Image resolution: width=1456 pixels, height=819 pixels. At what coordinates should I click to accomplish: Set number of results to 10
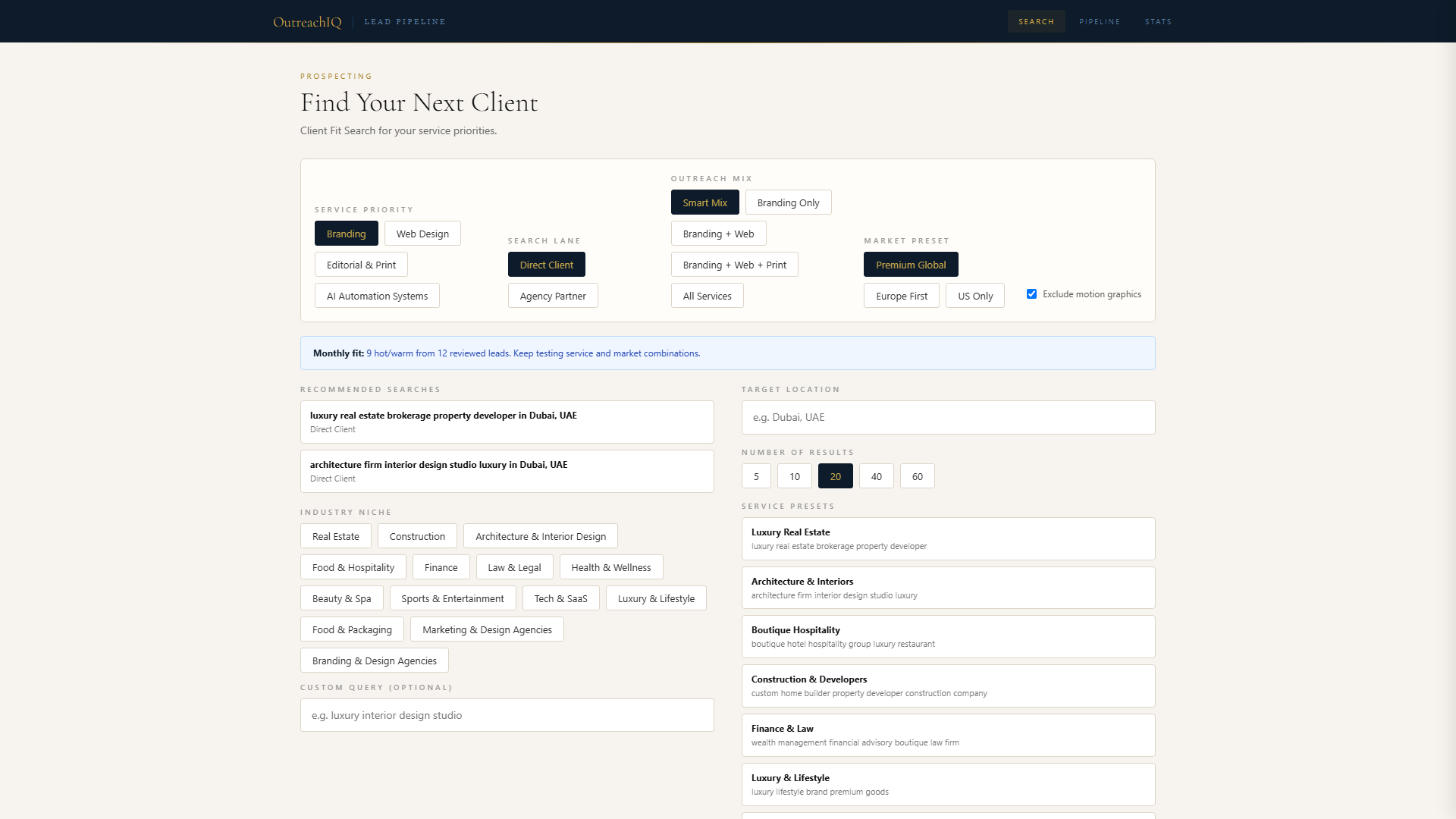794,476
